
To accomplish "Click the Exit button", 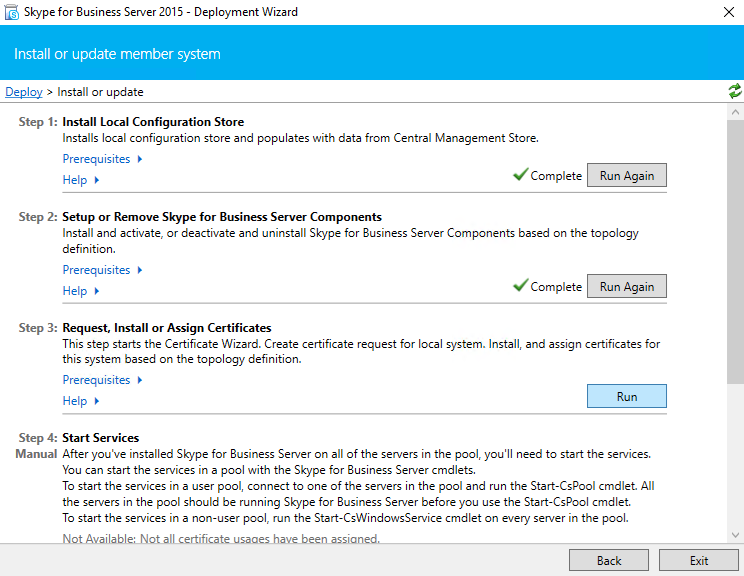I will pos(698,560).
